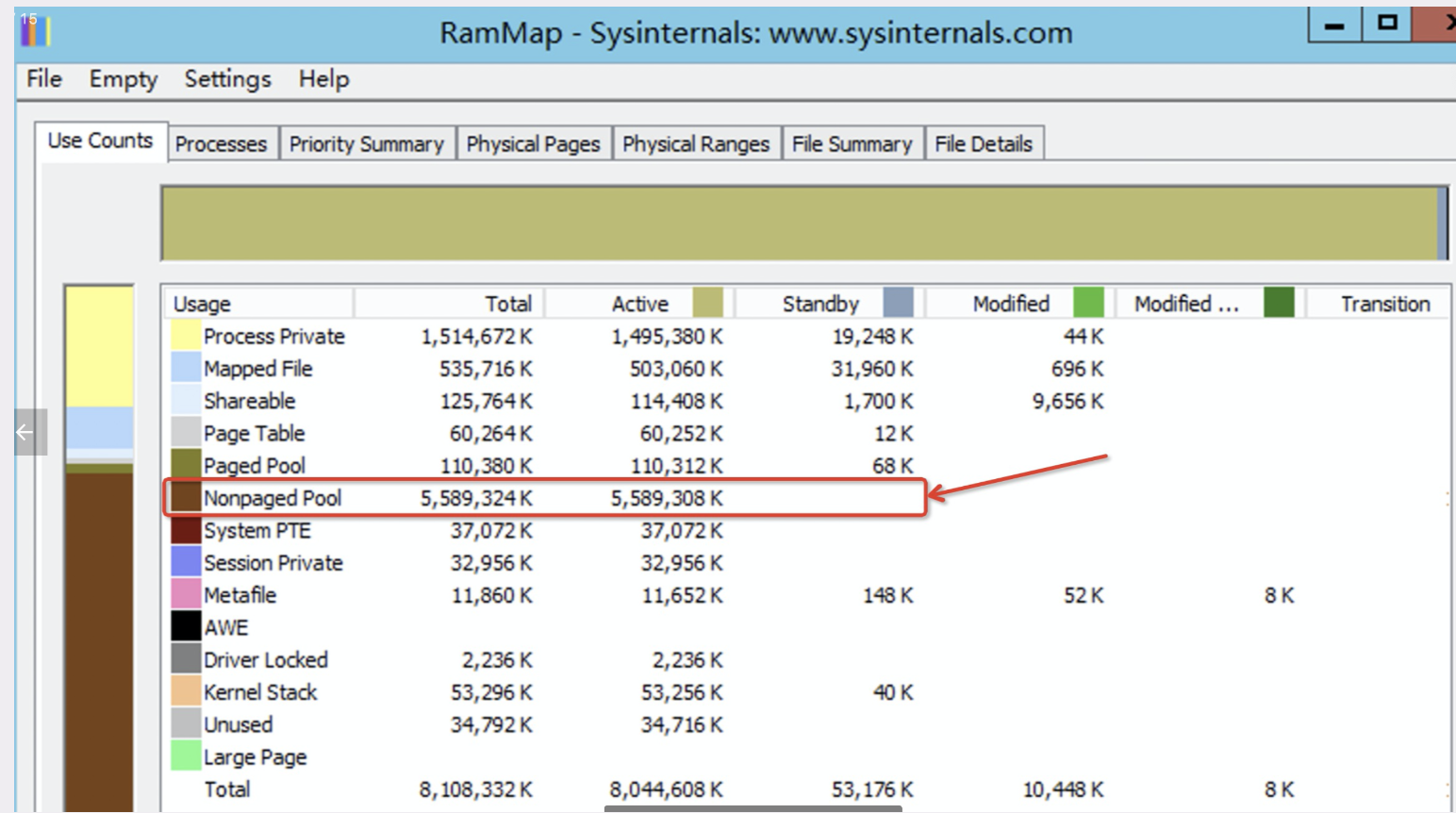This screenshot has width=1456, height=813.
Task: Open the Settings menu
Action: pos(227,79)
